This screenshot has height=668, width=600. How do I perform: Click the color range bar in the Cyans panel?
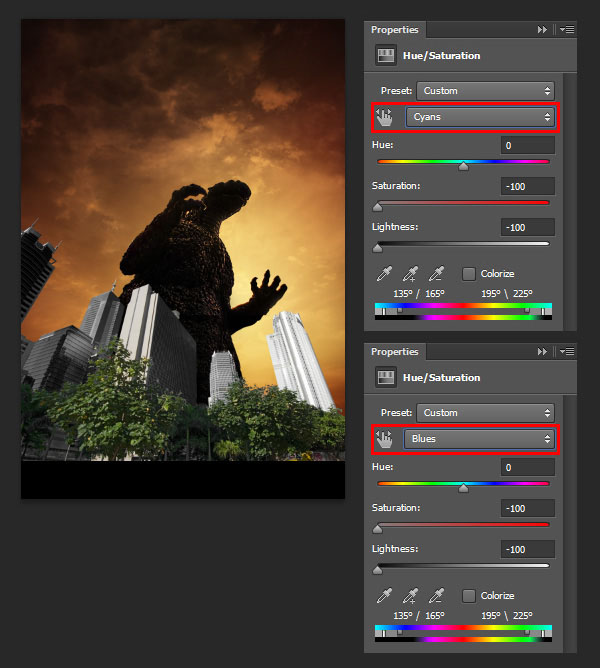(463, 311)
